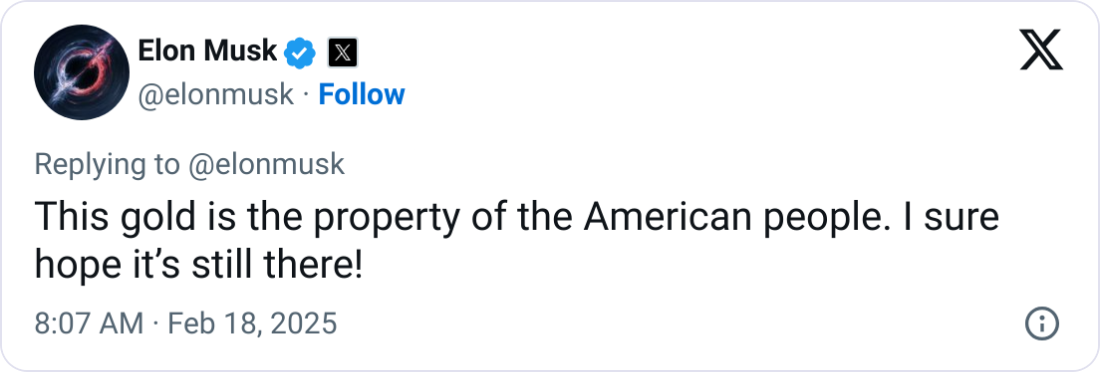Click the 'hope it's still there!' line
Screen dimensions: 1100x372
coord(199,265)
